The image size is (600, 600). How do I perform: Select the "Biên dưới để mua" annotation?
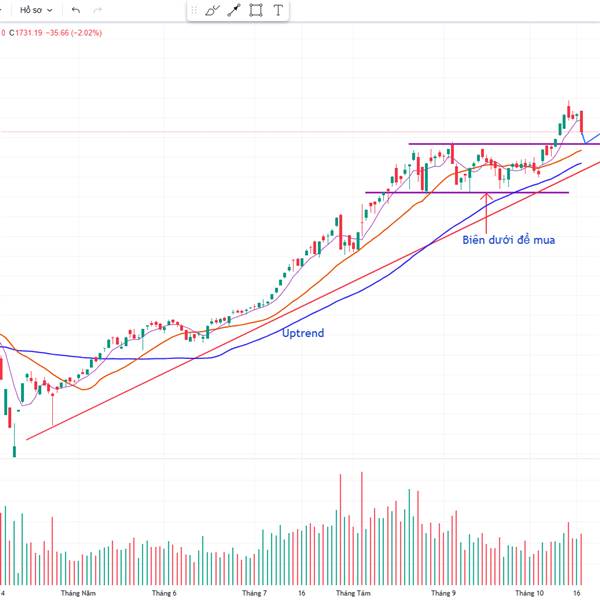click(508, 240)
